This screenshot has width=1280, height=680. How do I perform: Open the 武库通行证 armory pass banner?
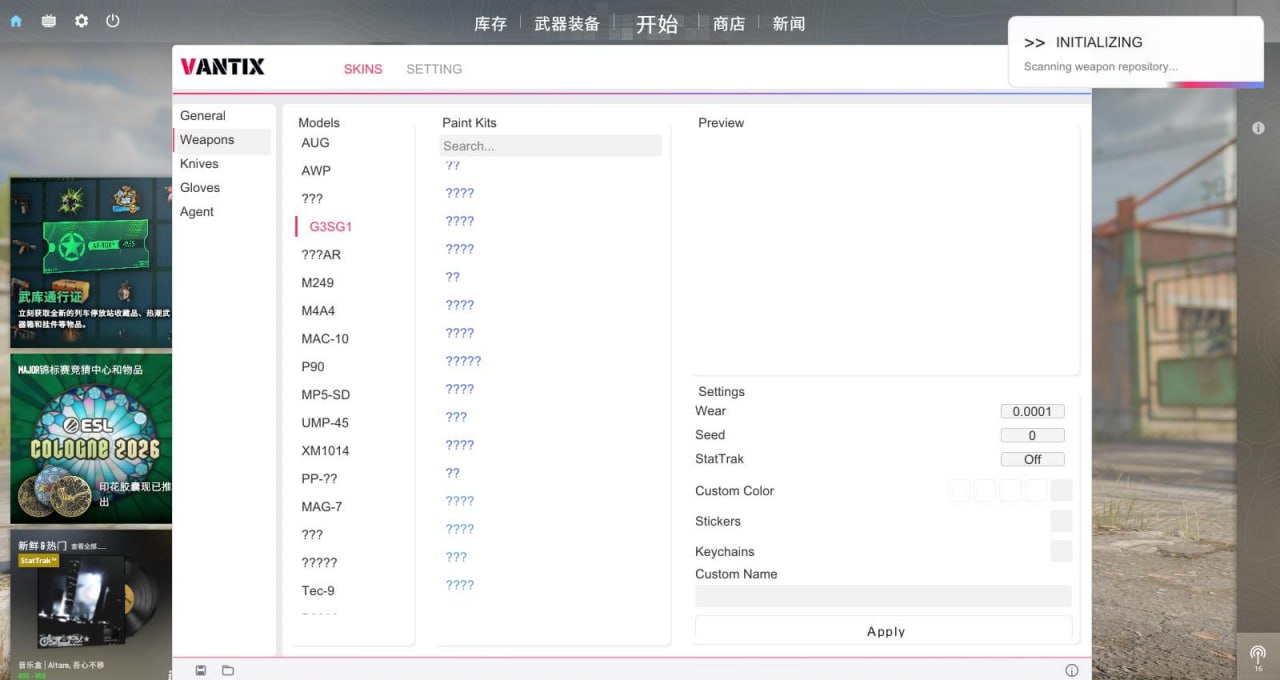(x=91, y=262)
